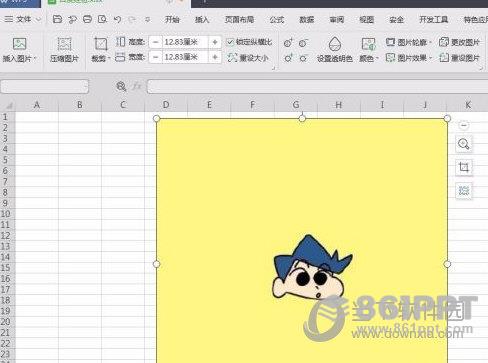Switch to the Page Layout tab
The image size is (488, 363).
[x=239, y=20]
